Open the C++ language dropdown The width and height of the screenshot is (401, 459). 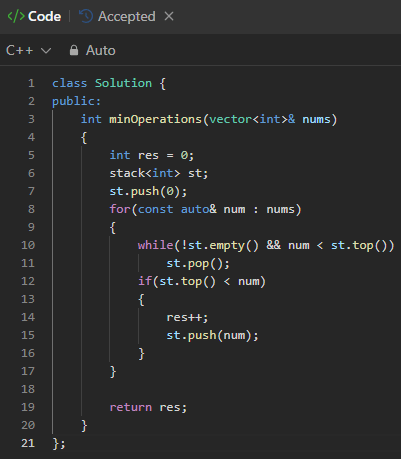[x=29, y=51]
